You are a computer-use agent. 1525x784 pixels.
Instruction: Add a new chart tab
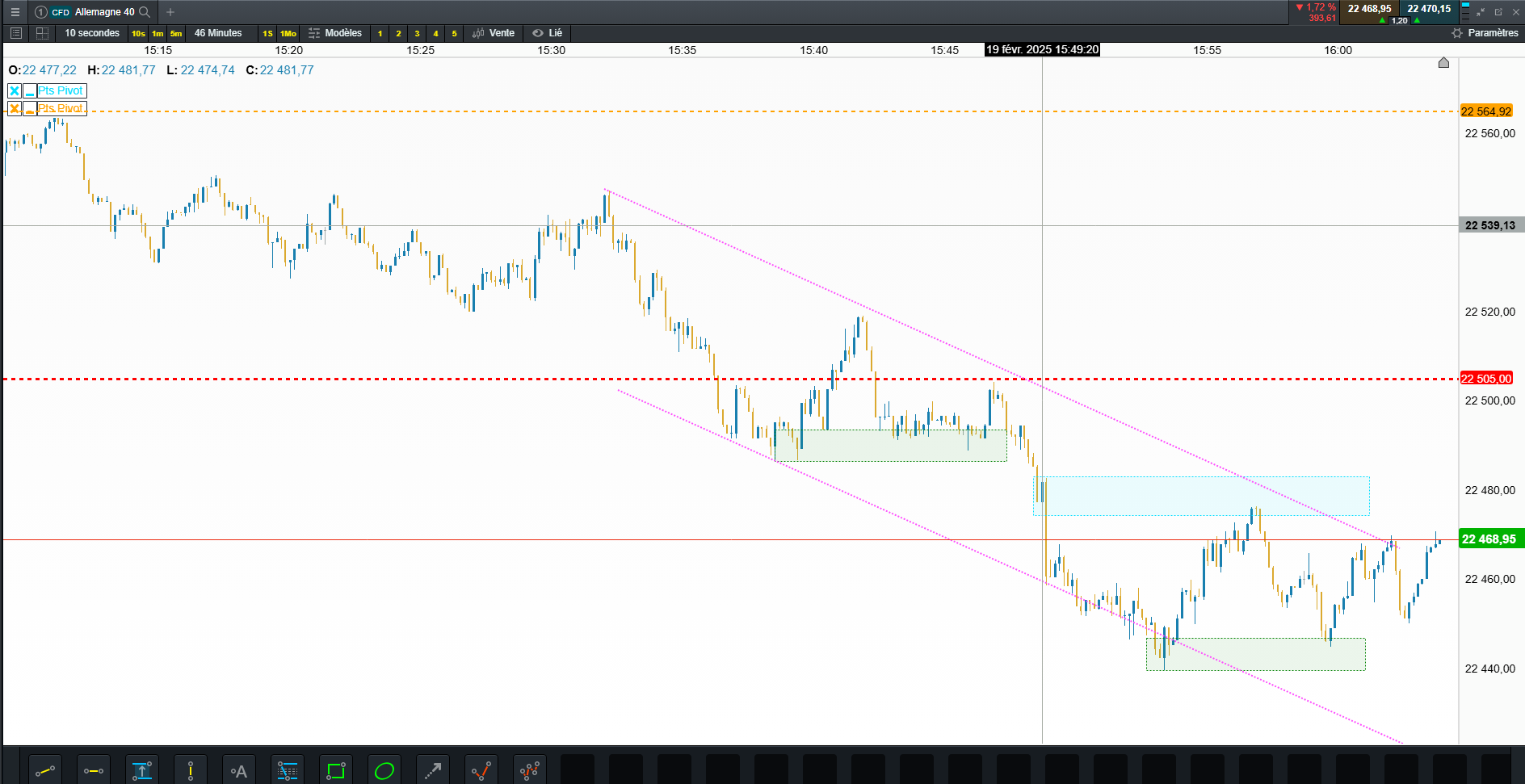click(x=170, y=12)
